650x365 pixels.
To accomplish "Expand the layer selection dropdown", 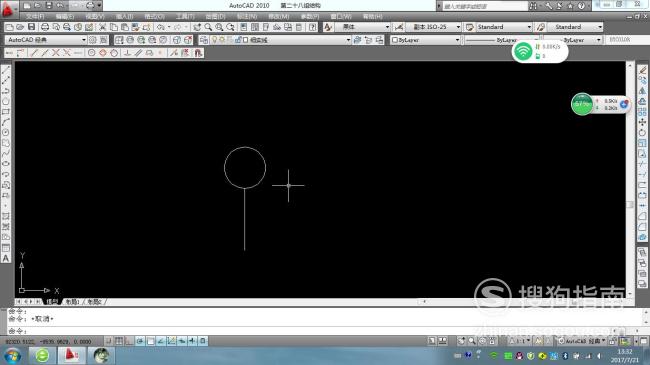I will point(348,40).
